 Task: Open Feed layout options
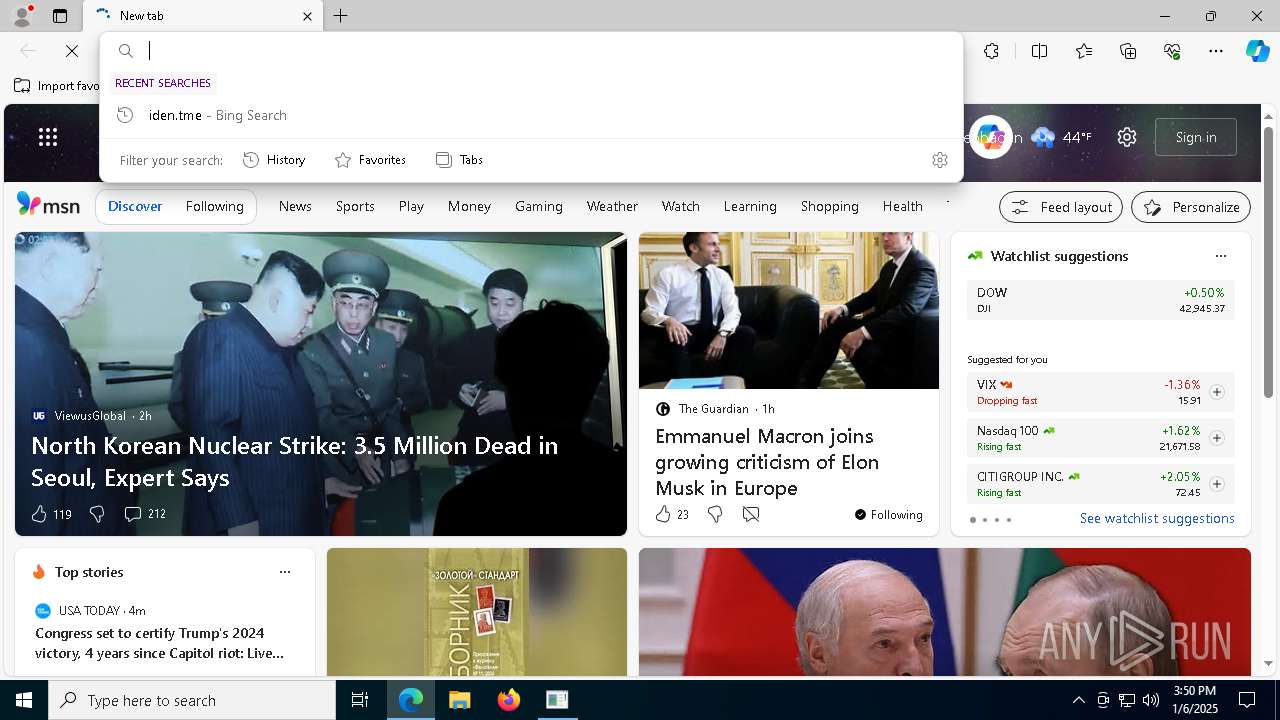1061,207
